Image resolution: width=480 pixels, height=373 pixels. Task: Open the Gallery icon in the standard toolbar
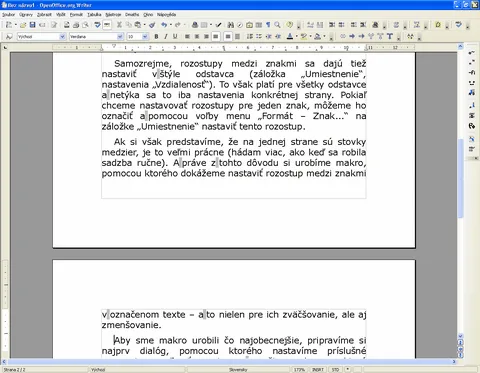pyautogui.click(x=249, y=25)
